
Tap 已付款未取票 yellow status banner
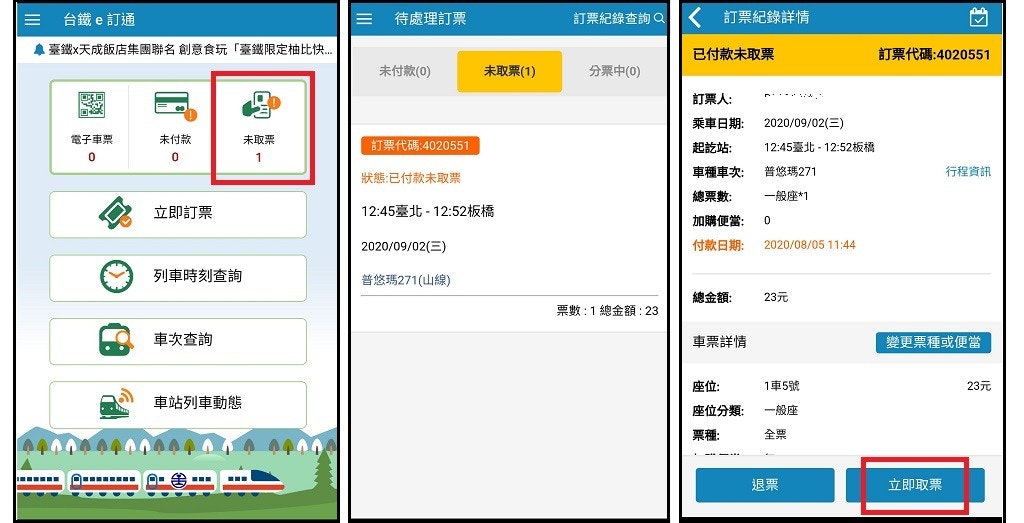pyautogui.click(x=842, y=54)
